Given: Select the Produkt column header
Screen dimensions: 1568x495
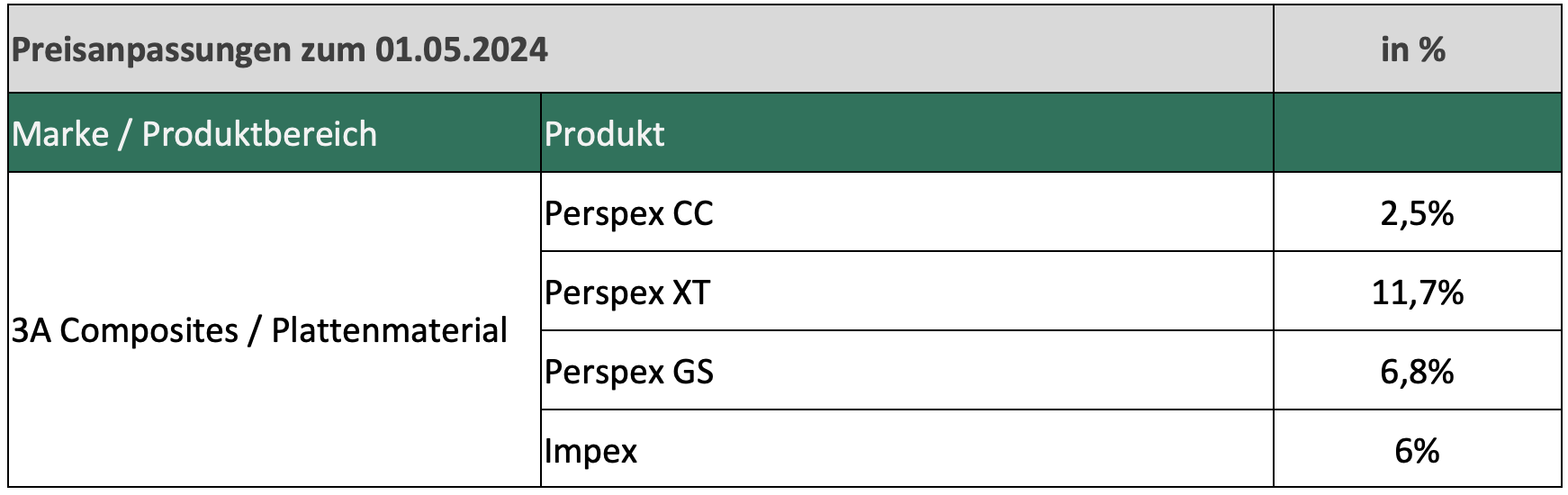Looking at the screenshot, I should (x=605, y=134).
